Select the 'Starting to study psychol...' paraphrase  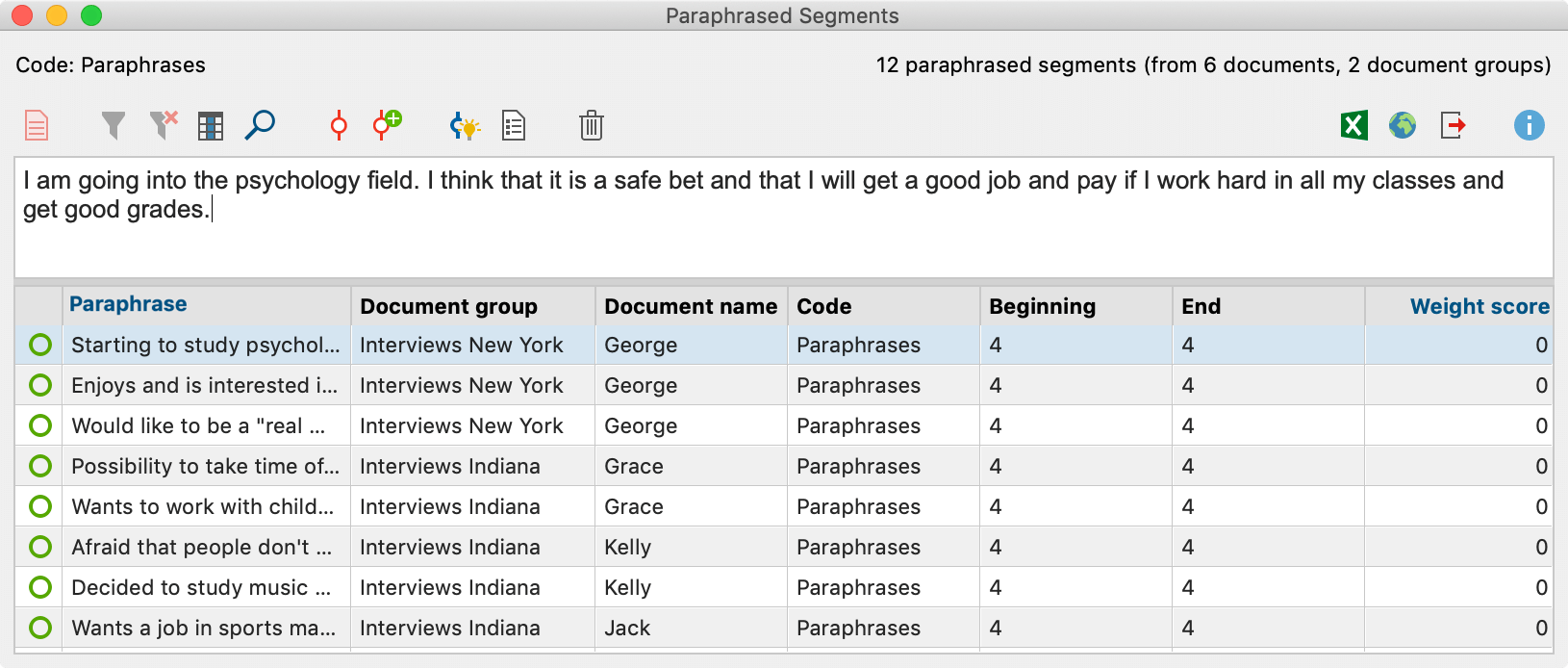point(206,345)
